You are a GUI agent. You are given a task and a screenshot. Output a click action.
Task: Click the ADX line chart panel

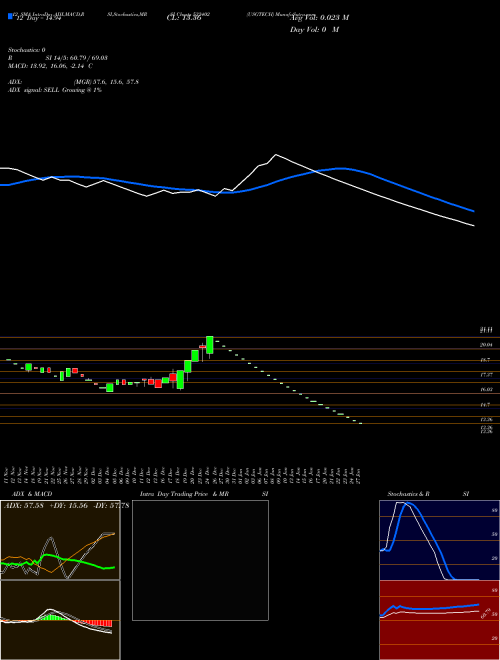[60, 540]
